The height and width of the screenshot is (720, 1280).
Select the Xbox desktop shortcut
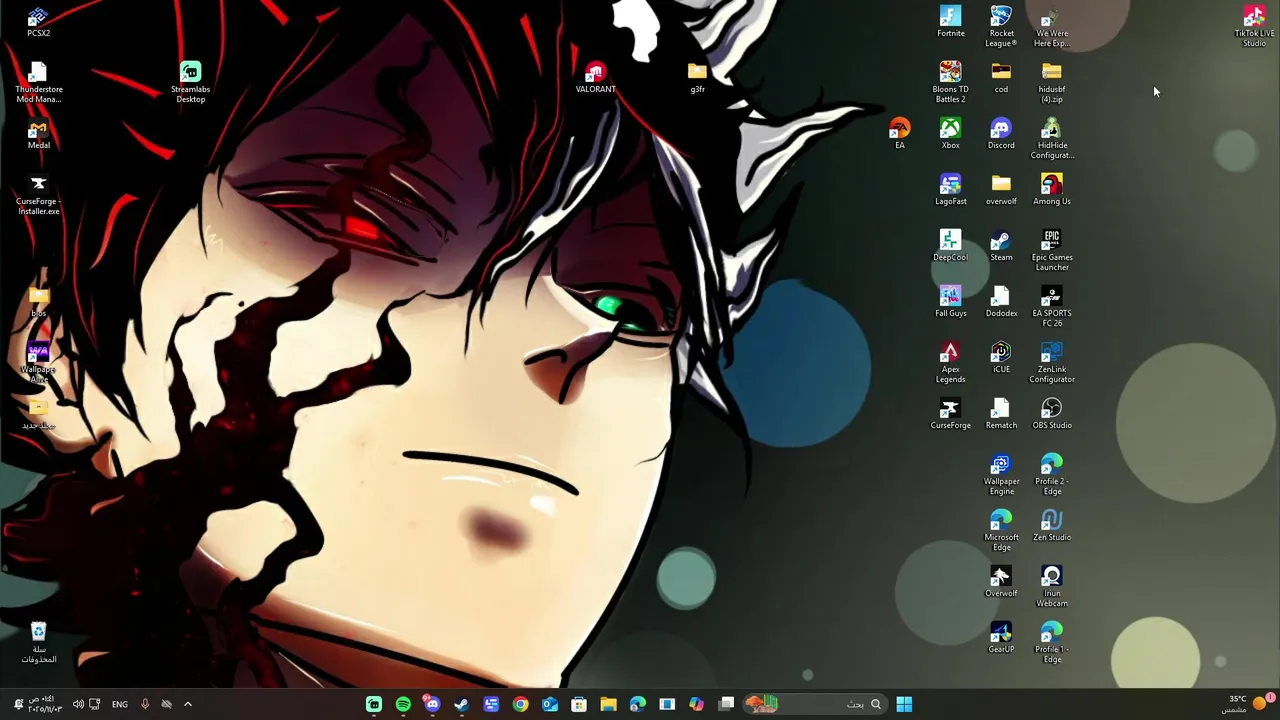[950, 135]
